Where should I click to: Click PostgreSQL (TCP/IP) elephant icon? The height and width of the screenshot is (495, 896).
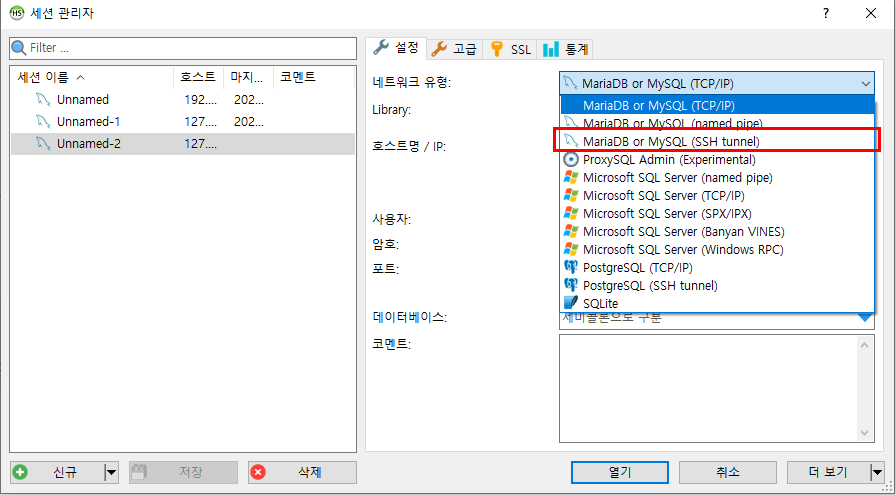[570, 267]
